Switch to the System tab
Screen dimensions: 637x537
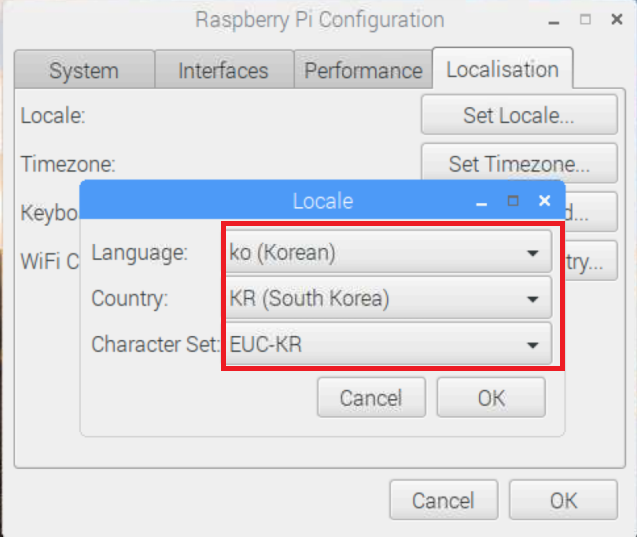point(84,70)
